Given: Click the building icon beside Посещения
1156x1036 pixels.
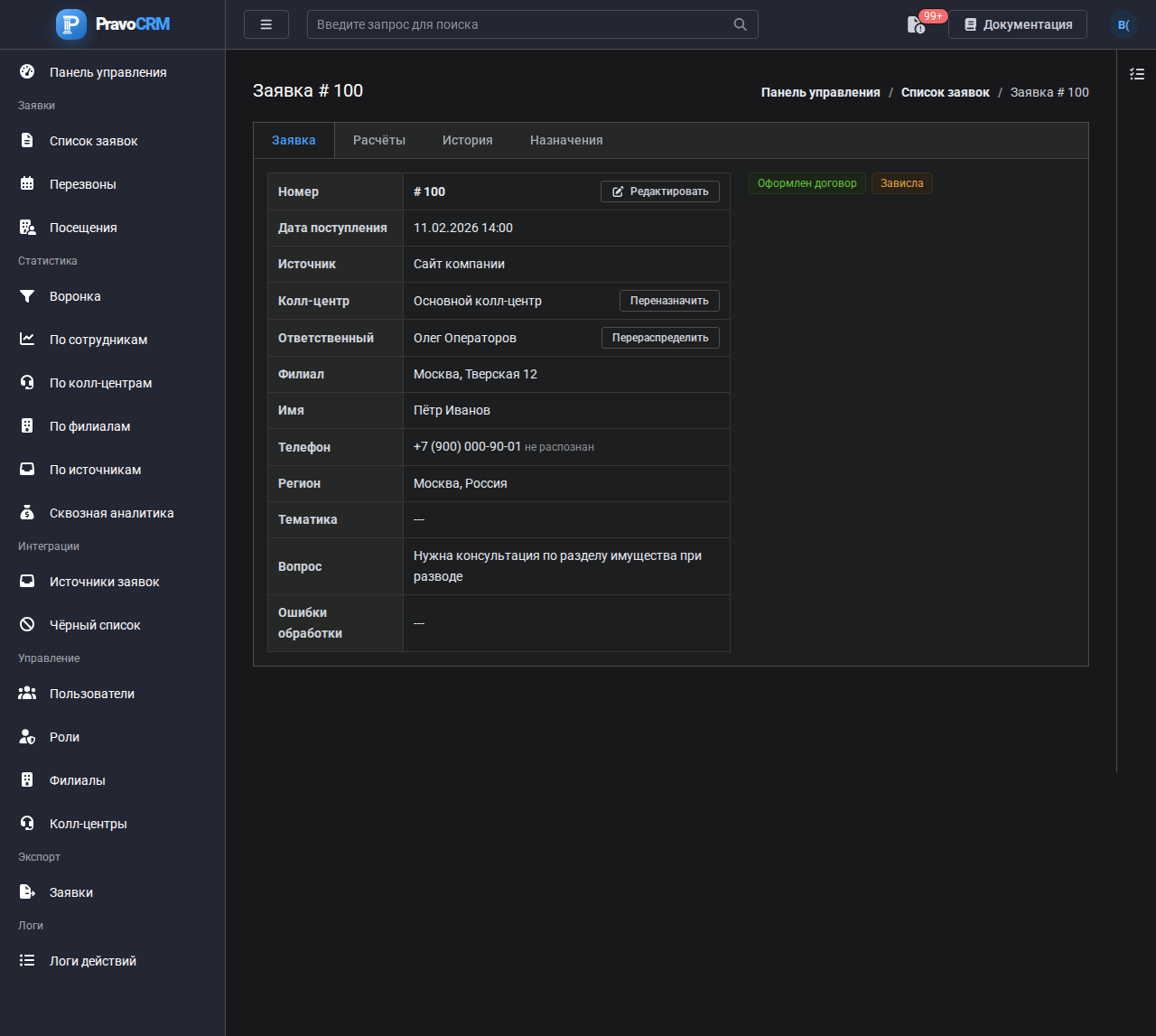Looking at the screenshot, I should tap(27, 228).
